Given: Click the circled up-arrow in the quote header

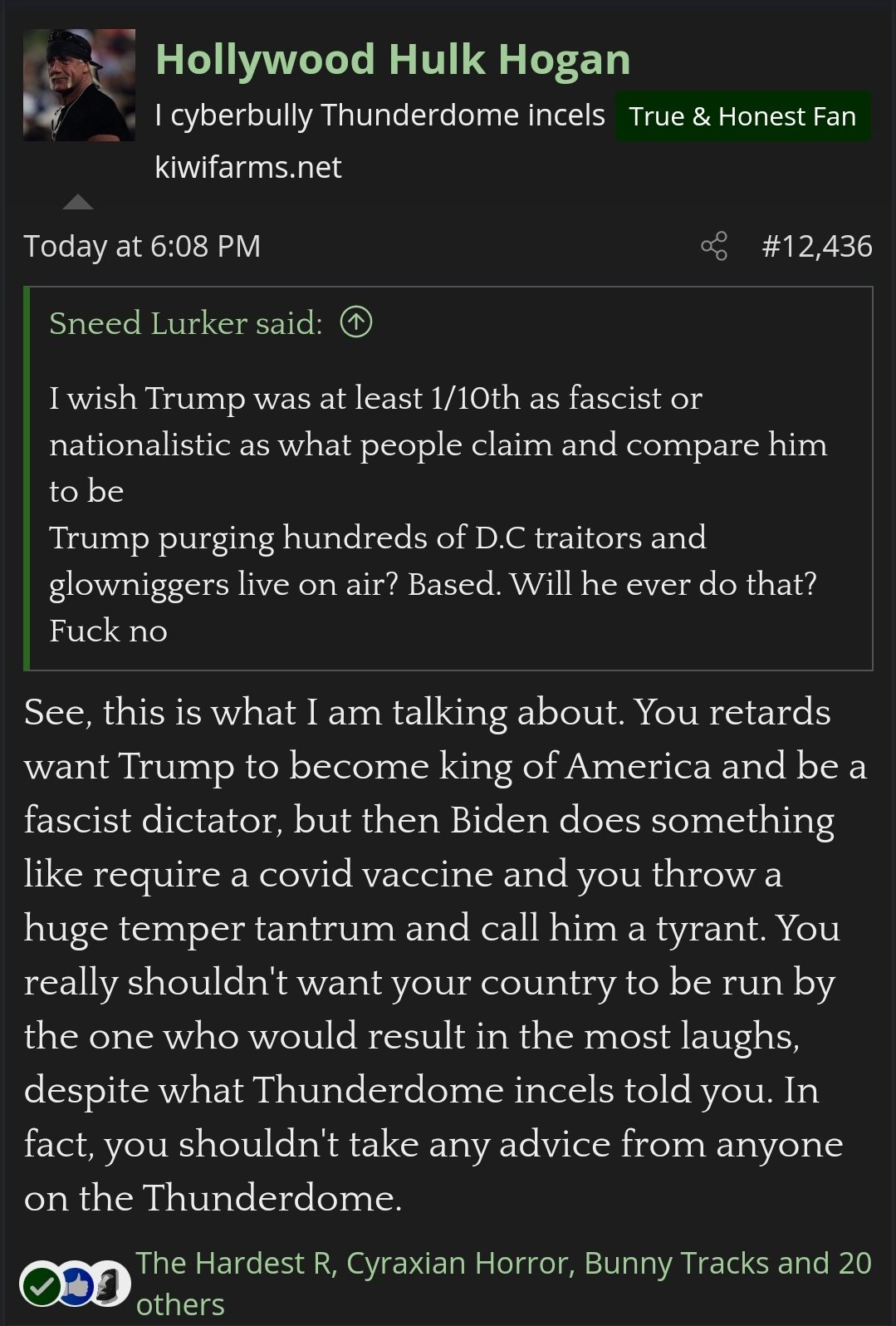Looking at the screenshot, I should (x=356, y=322).
